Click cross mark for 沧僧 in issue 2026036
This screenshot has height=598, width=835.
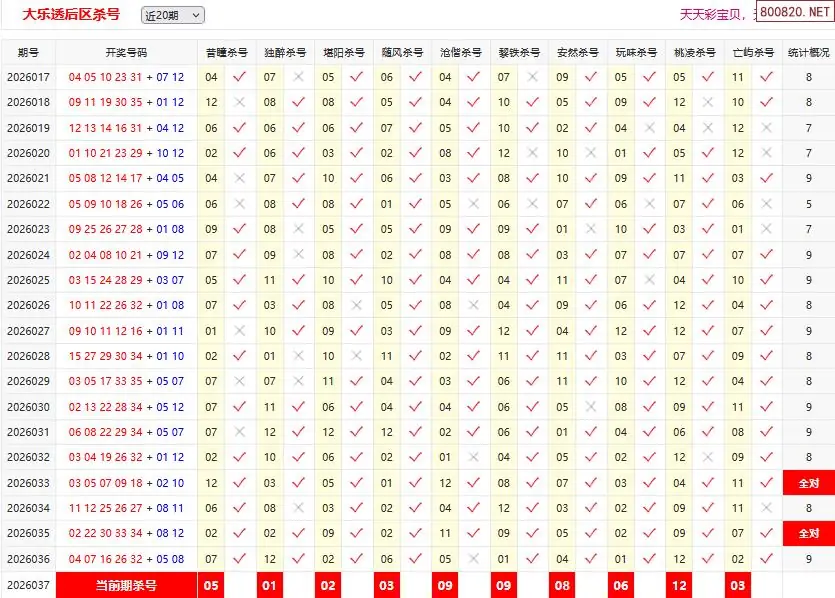click(x=473, y=559)
